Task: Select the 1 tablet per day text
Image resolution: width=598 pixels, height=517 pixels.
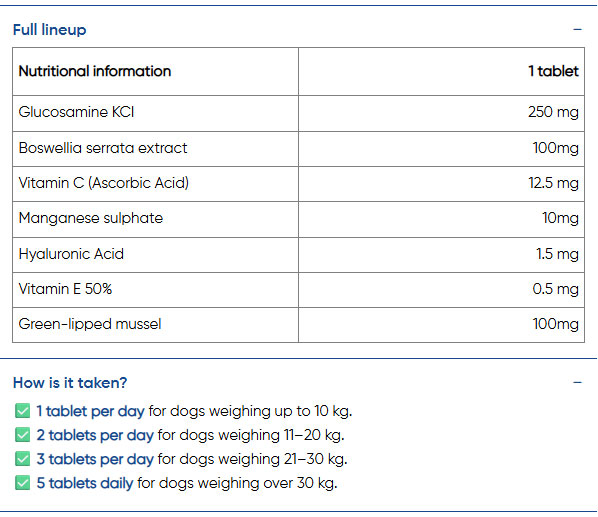Action: click(x=90, y=411)
